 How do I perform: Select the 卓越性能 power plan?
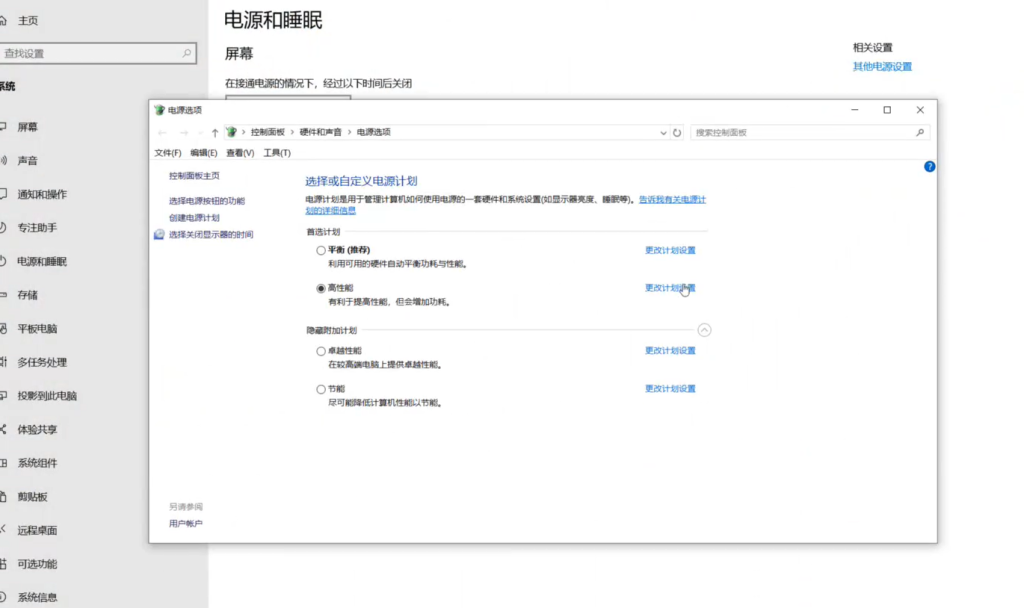[x=321, y=351]
